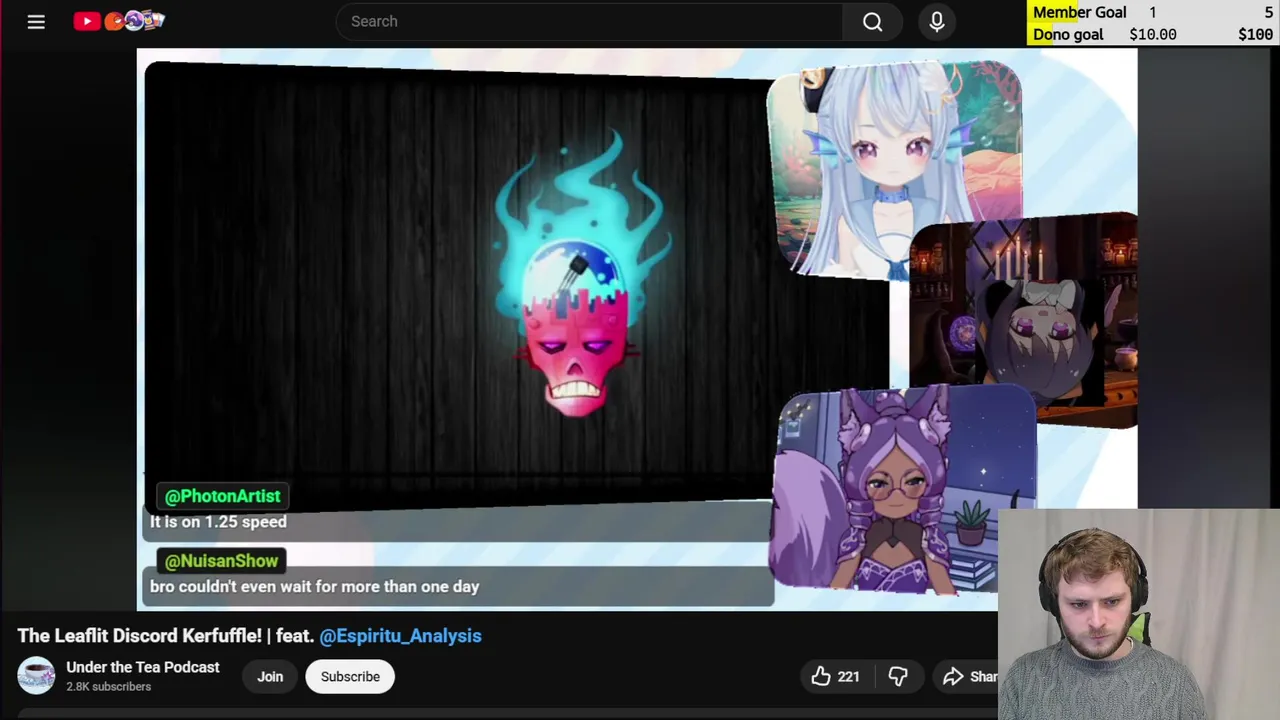Click the 221 likes count
The width and height of the screenshot is (1280, 720).
(849, 677)
